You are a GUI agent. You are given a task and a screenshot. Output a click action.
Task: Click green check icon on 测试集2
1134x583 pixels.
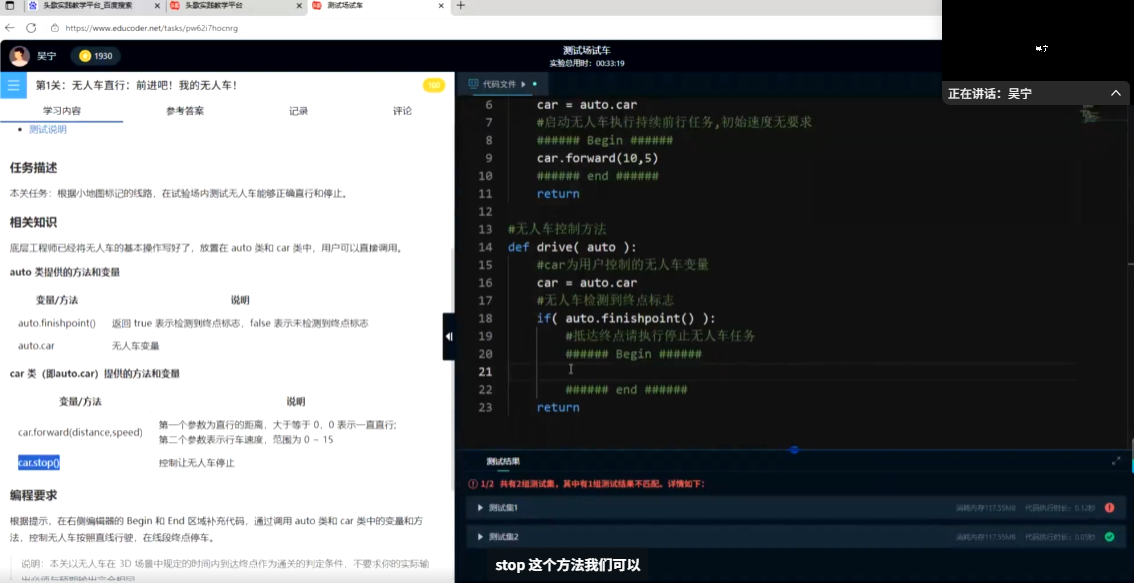pos(1109,537)
